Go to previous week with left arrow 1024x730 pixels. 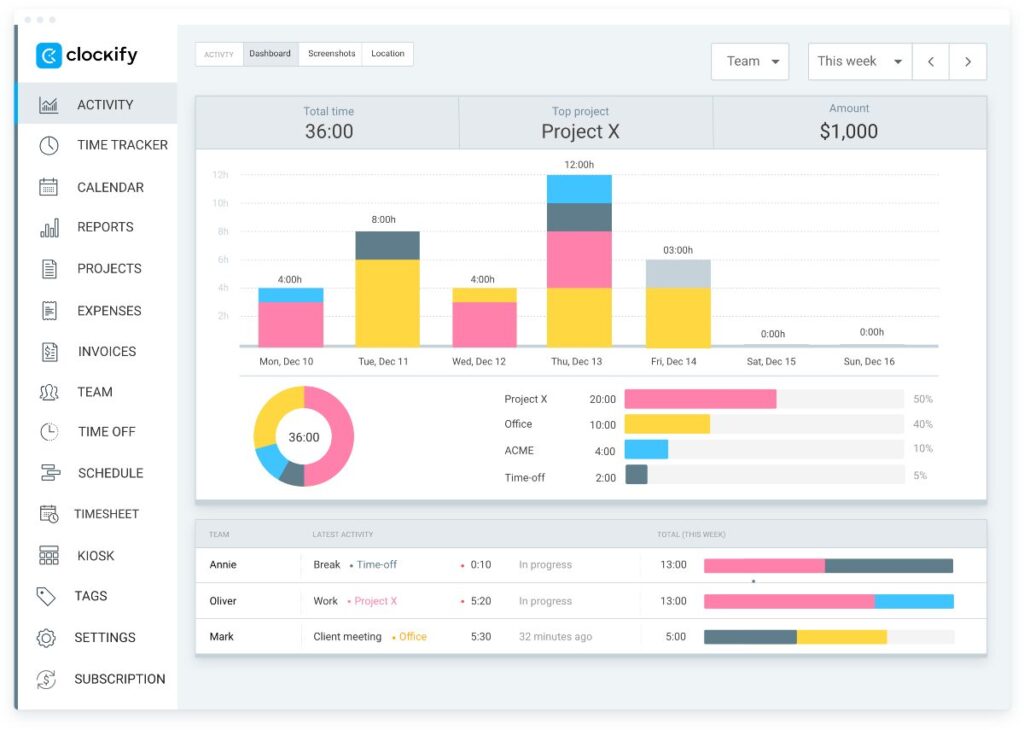[x=931, y=61]
